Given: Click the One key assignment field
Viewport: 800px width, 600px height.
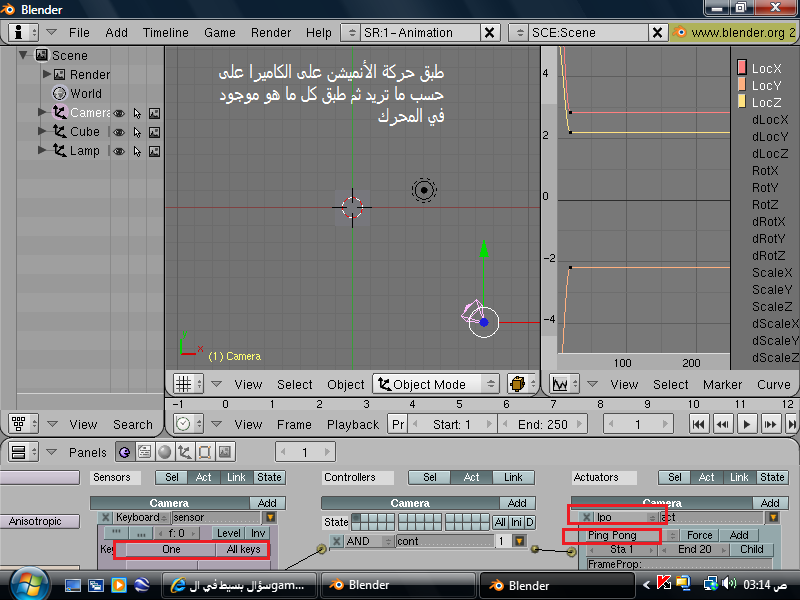Looking at the screenshot, I should [x=171, y=549].
